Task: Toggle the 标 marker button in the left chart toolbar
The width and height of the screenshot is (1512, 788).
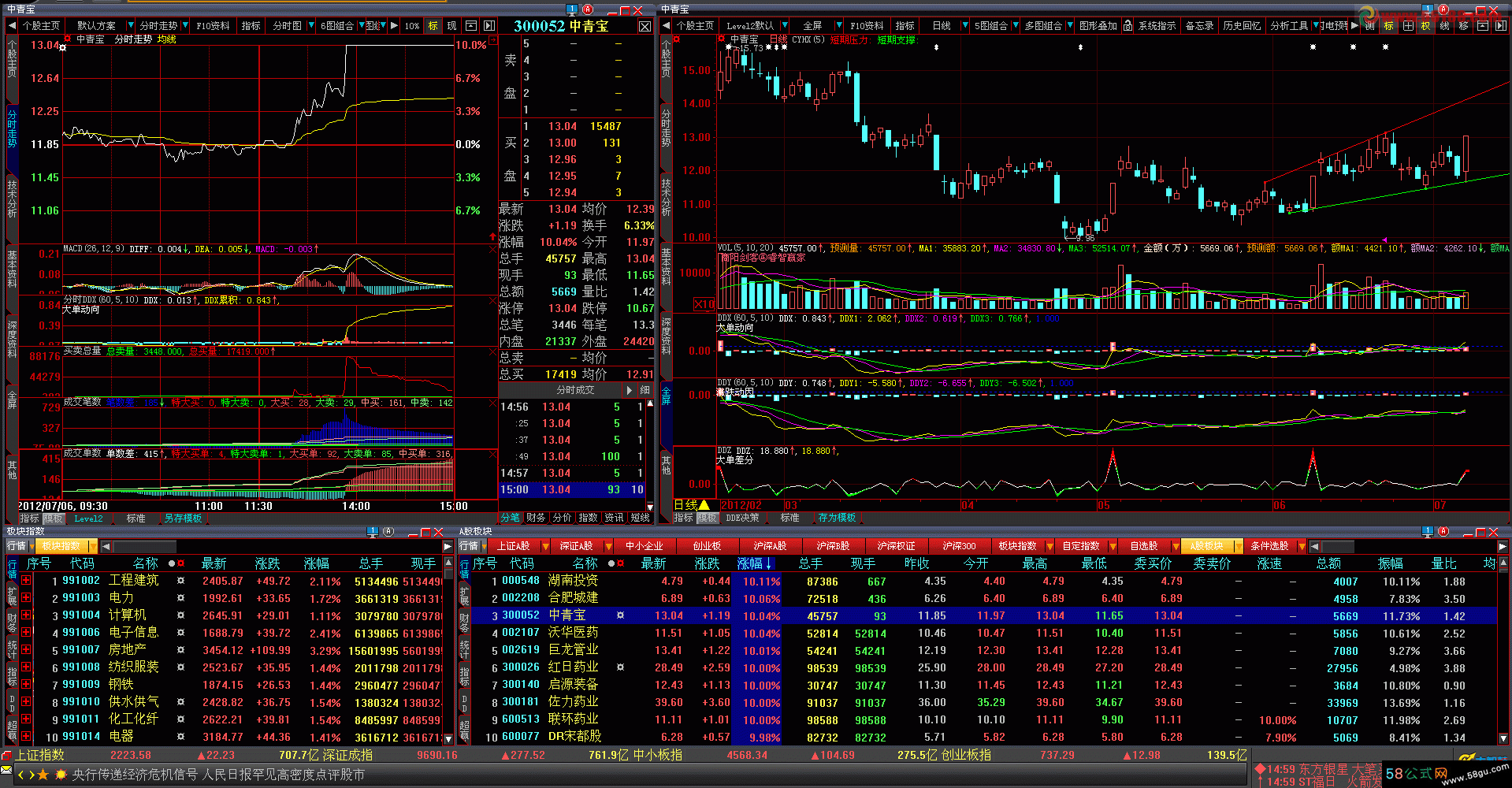Action: point(433,25)
